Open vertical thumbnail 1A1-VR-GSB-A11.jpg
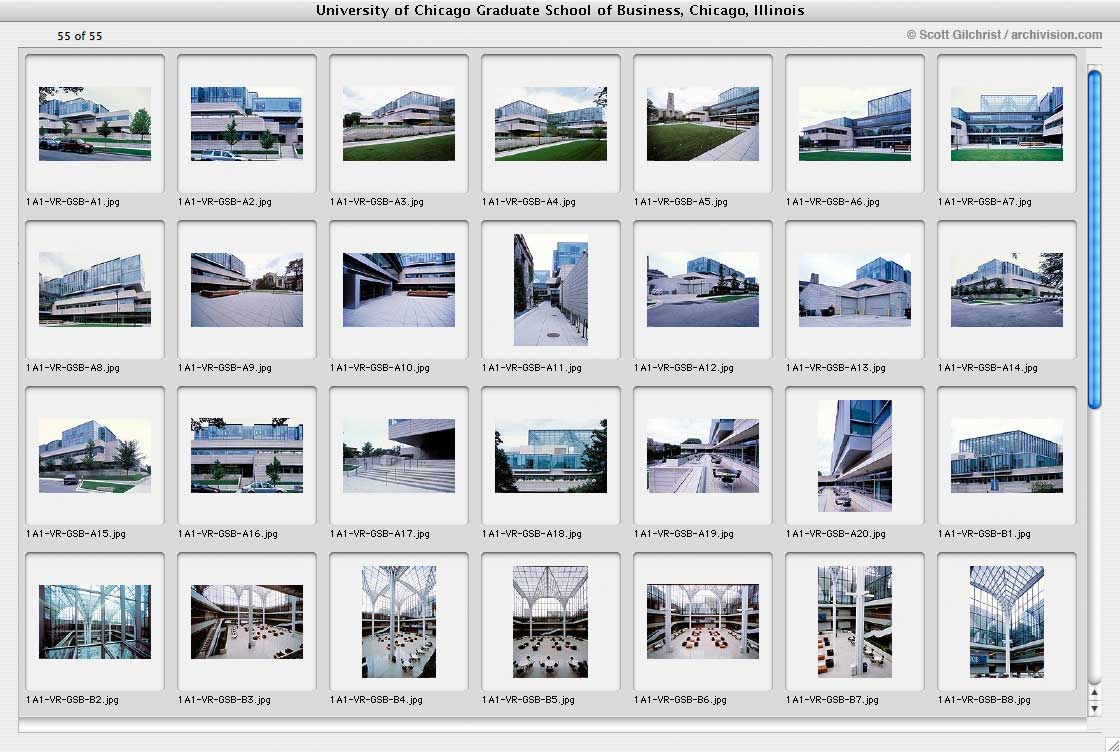1120x752 pixels. tap(551, 290)
